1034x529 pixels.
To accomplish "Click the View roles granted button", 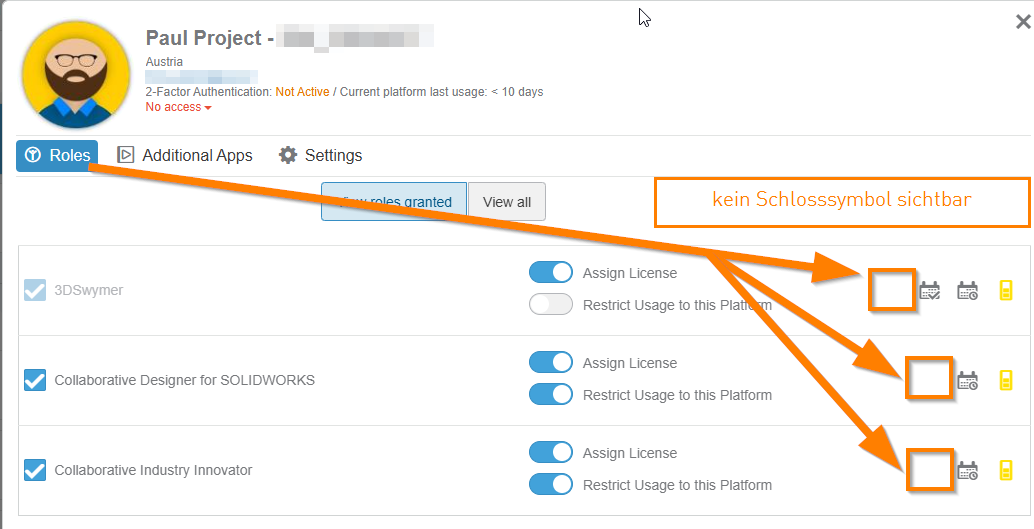I will (x=394, y=202).
